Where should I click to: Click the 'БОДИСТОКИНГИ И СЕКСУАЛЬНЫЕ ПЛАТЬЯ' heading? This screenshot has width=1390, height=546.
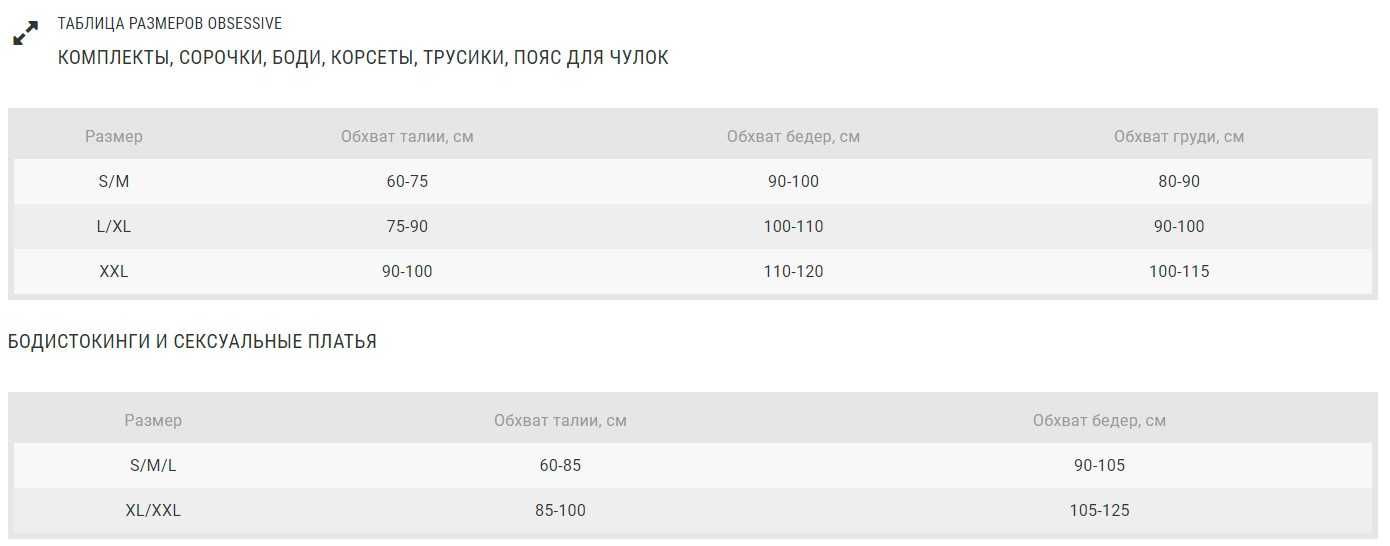point(192,342)
